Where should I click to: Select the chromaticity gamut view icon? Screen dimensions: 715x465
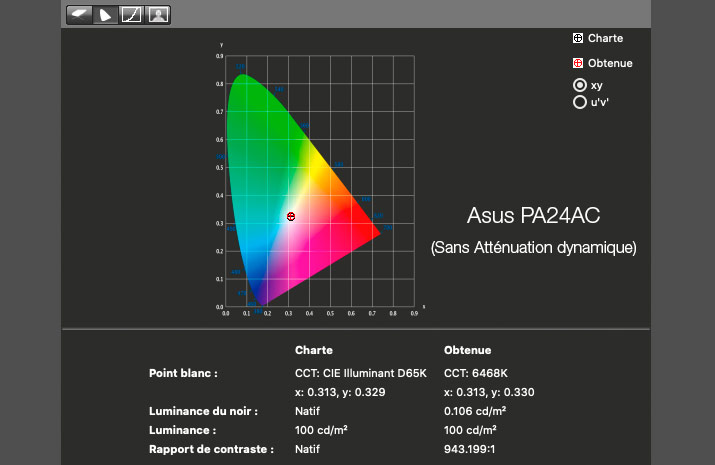(x=105, y=15)
